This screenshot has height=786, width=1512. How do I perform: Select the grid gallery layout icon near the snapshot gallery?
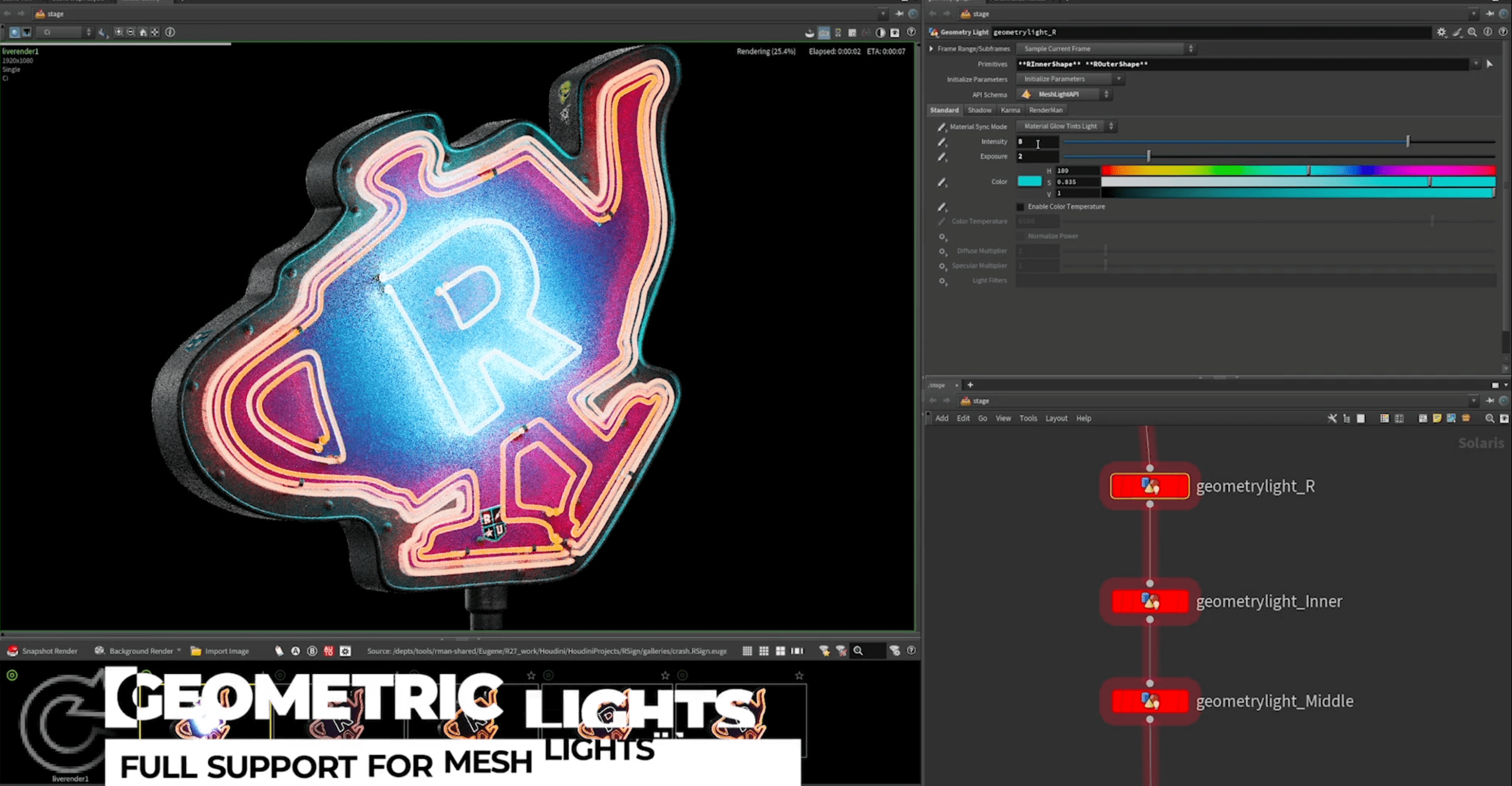coord(764,651)
